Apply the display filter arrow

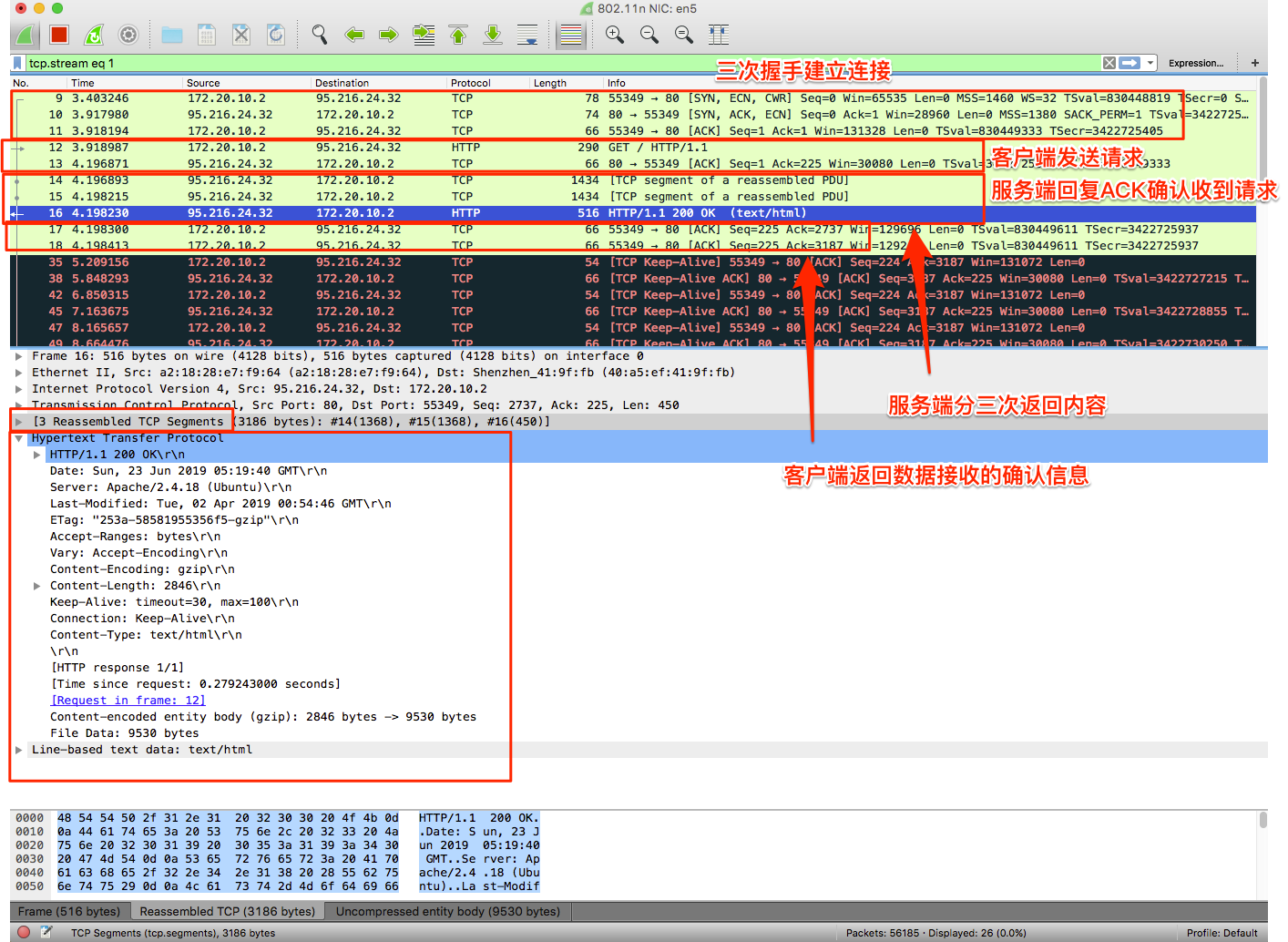coord(1130,63)
